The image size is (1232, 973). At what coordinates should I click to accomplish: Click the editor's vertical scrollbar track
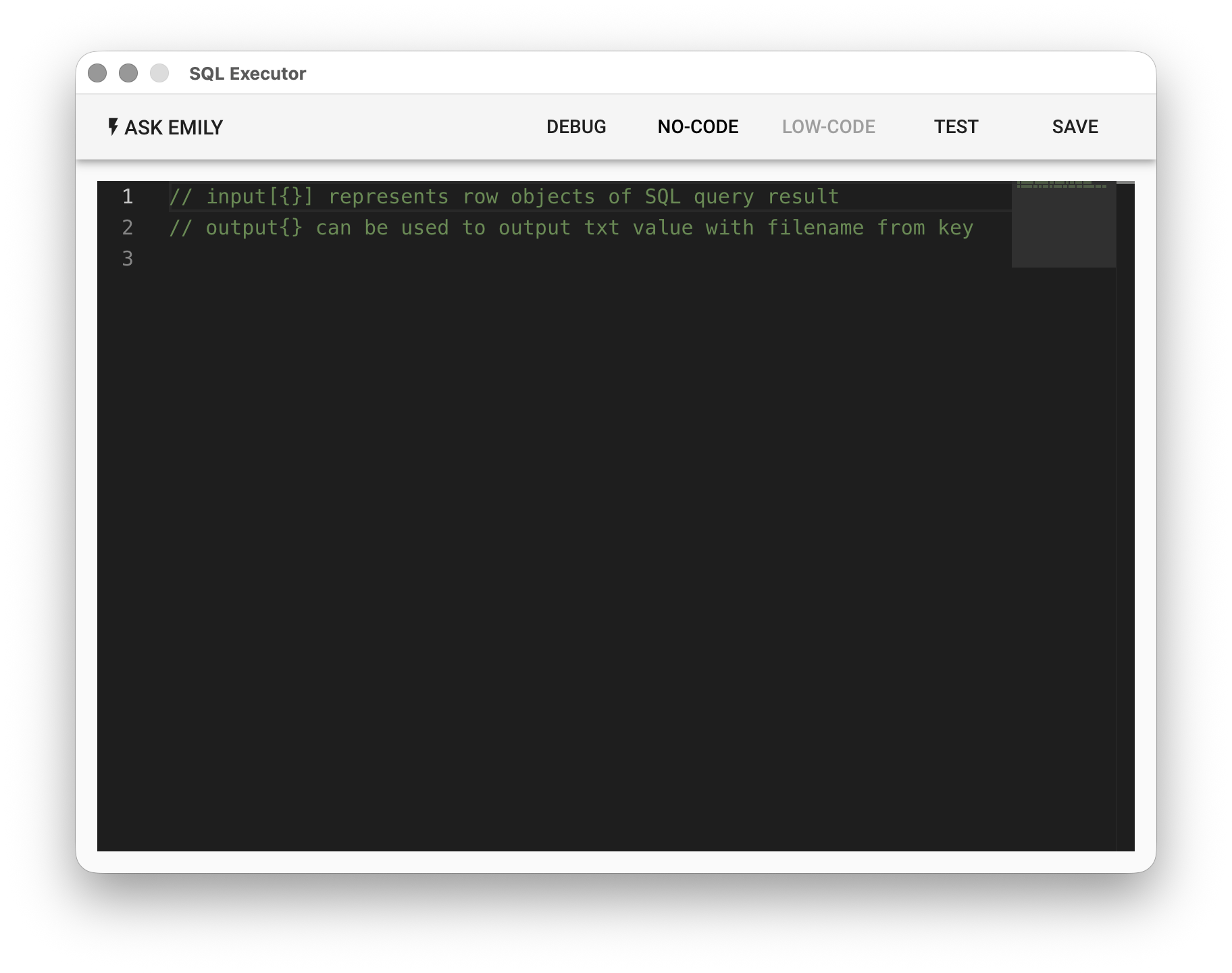(1125, 514)
